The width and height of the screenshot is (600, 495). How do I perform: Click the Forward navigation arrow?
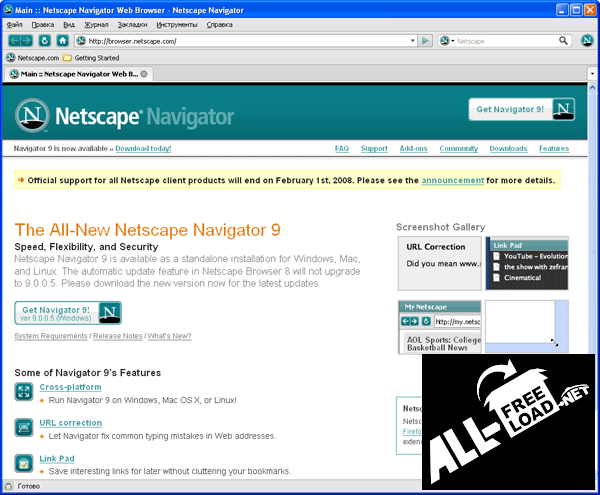pyautogui.click(x=26, y=41)
